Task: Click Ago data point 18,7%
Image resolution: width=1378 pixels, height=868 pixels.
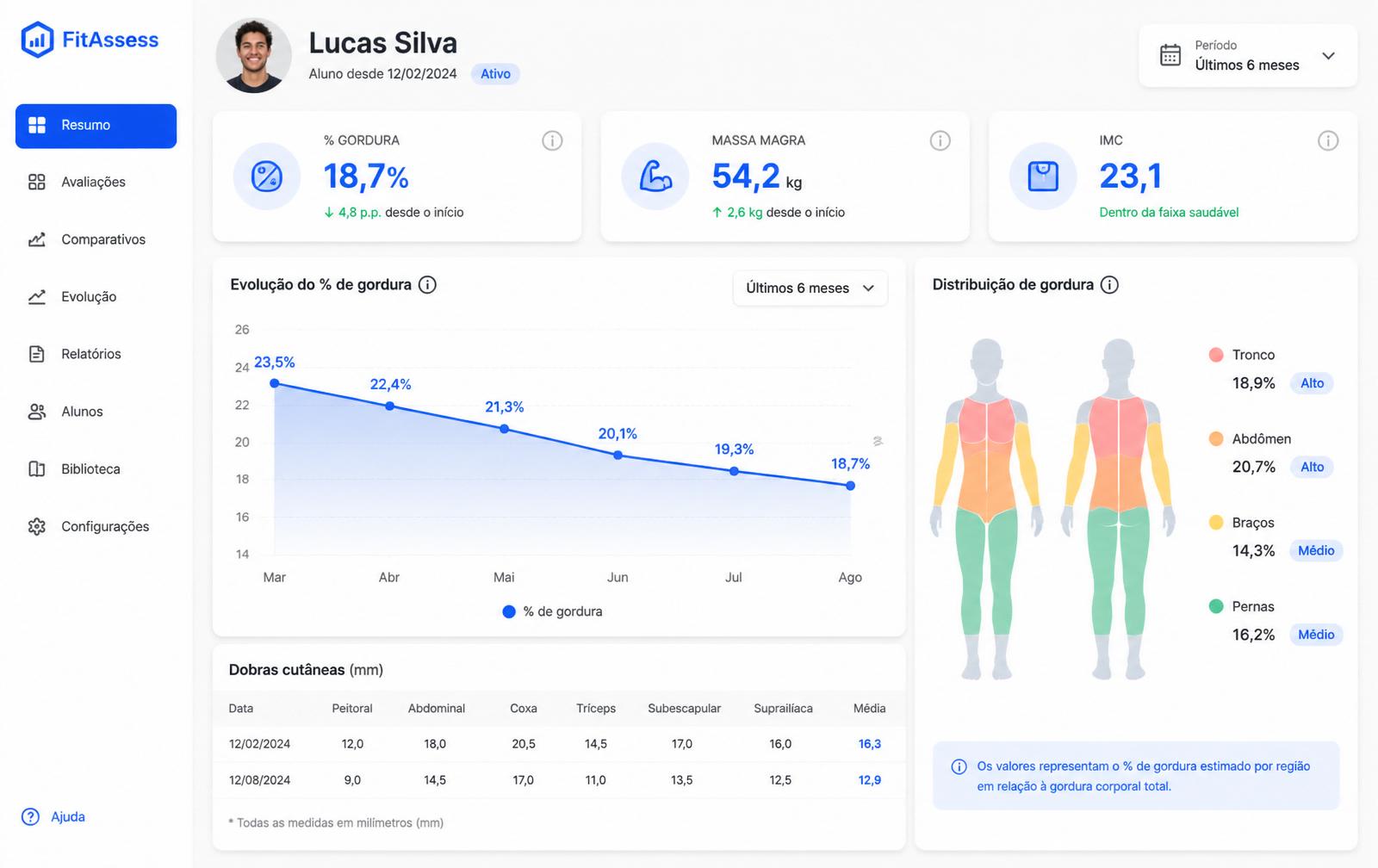Action: pyautogui.click(x=850, y=486)
